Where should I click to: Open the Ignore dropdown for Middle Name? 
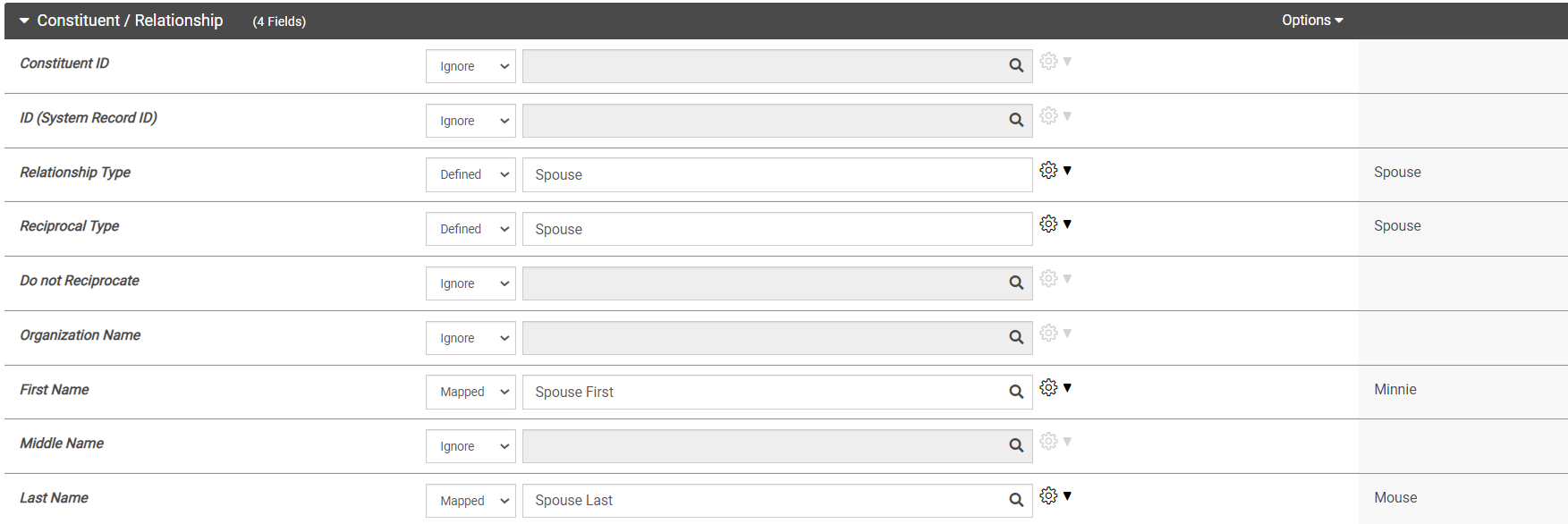[x=470, y=445]
